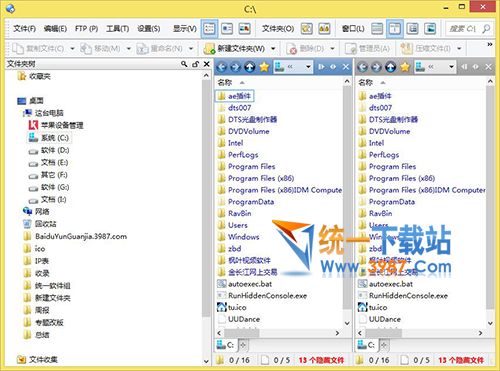The image size is (500, 371).
Task: Click the 复制文件(C) toolbar button
Action: point(38,49)
